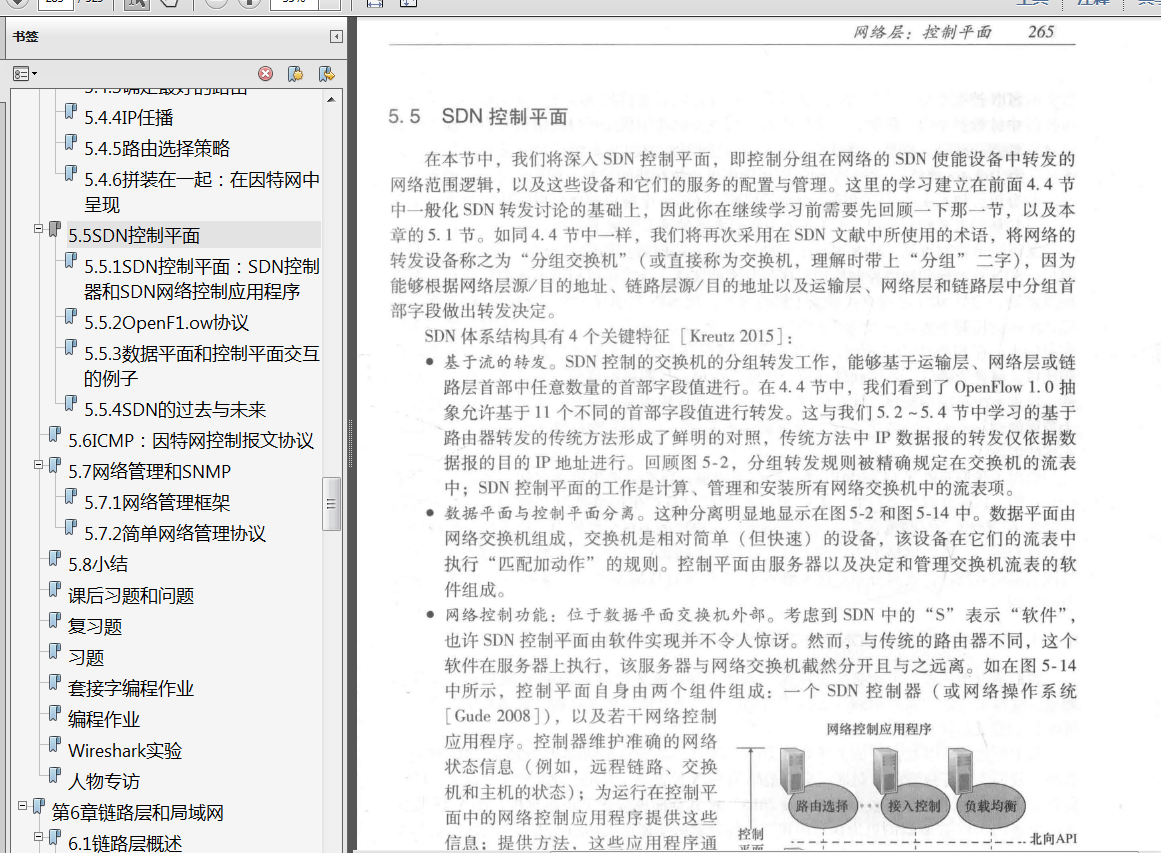Click the bookmark icon beside 人物专访

click(x=54, y=775)
